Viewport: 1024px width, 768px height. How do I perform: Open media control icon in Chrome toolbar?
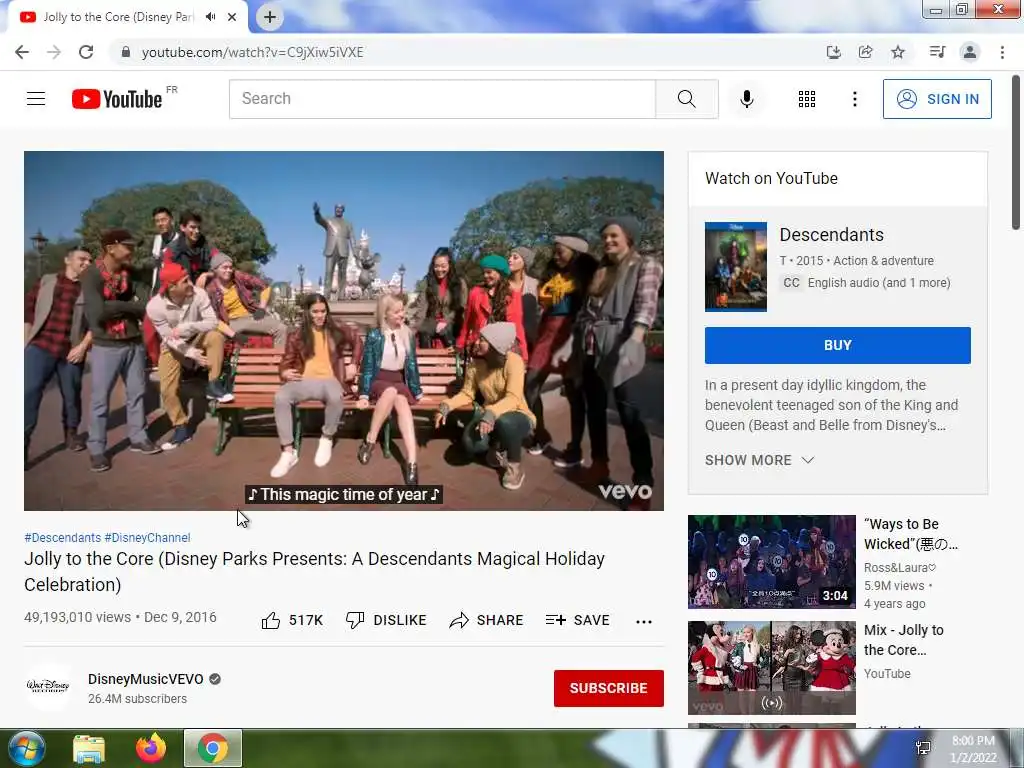(937, 52)
